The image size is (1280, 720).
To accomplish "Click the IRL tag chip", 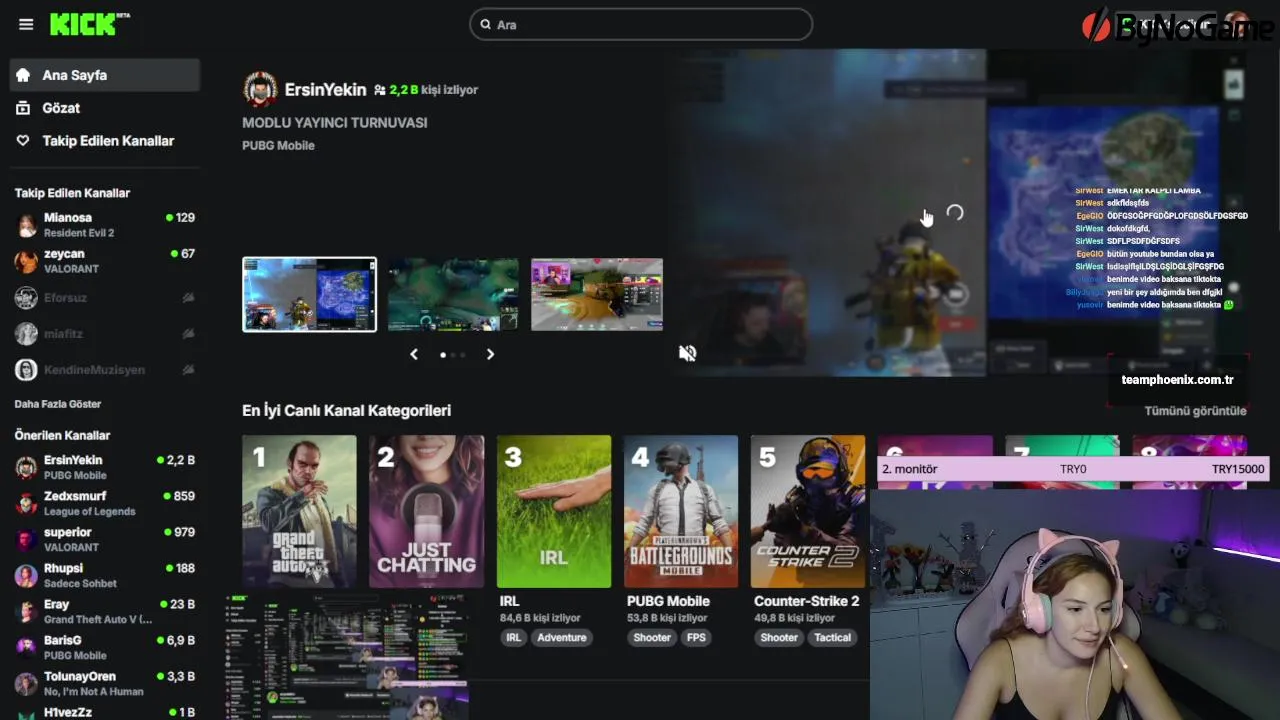I will click(513, 637).
